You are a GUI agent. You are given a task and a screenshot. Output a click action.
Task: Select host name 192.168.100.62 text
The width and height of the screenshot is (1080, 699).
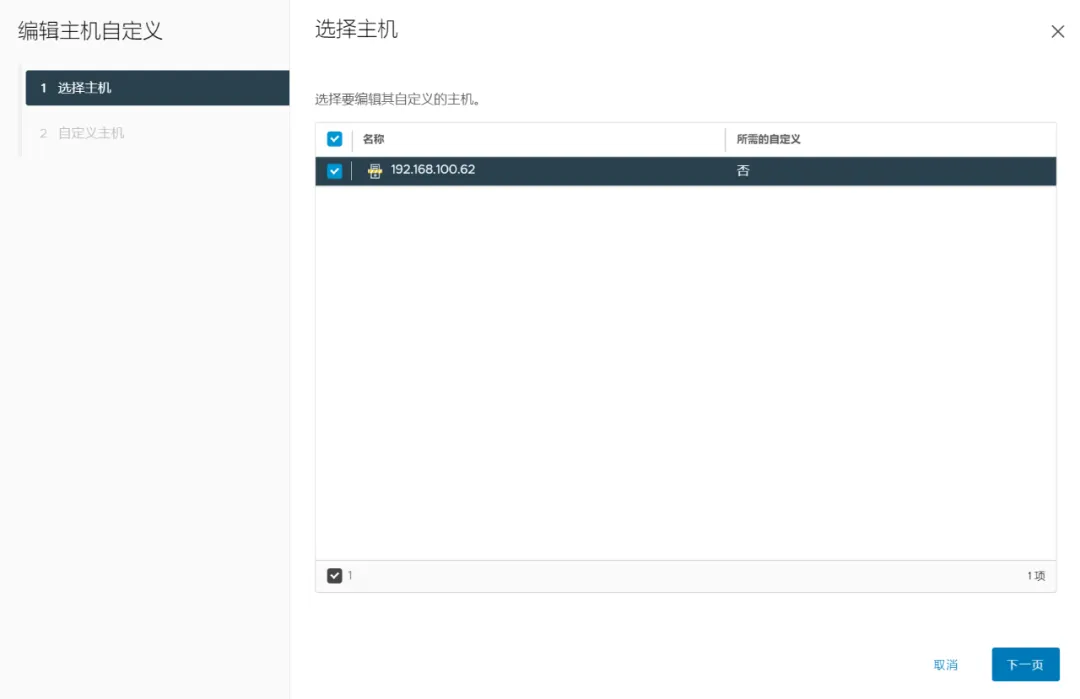click(x=432, y=170)
